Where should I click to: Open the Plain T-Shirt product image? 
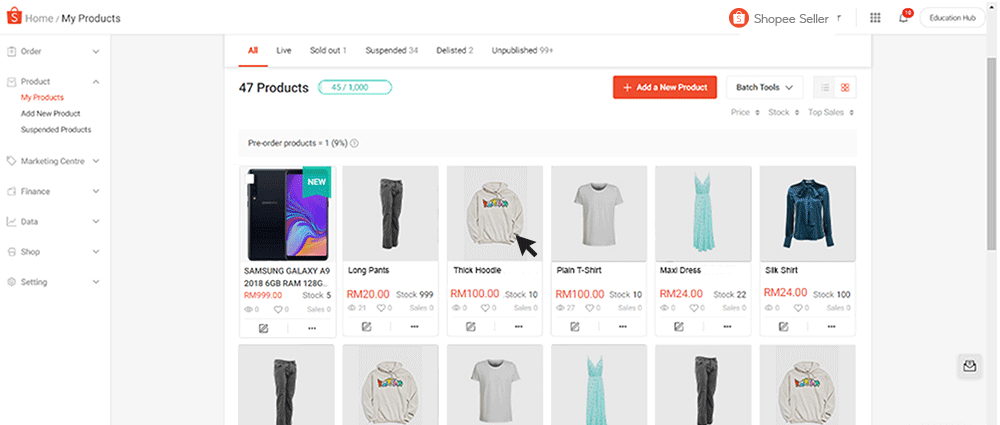click(599, 214)
